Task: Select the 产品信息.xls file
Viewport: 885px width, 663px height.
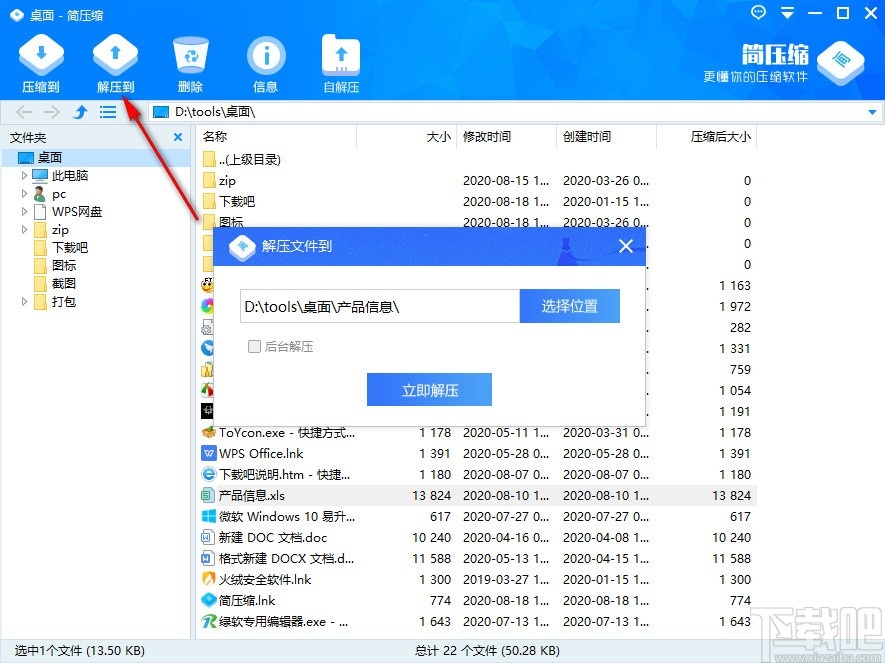Action: [x=248, y=495]
